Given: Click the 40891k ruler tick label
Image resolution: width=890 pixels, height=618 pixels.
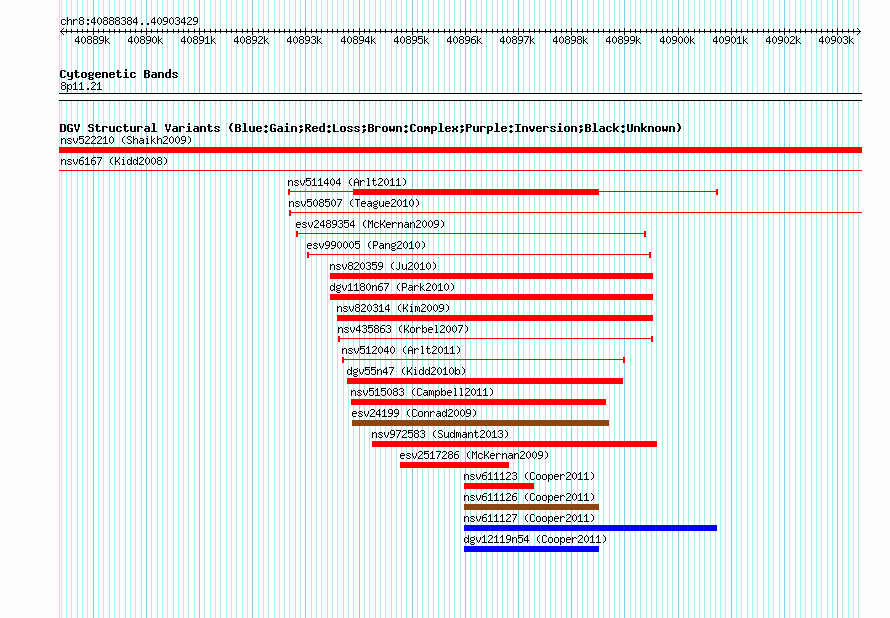Looking at the screenshot, I should coord(198,40).
